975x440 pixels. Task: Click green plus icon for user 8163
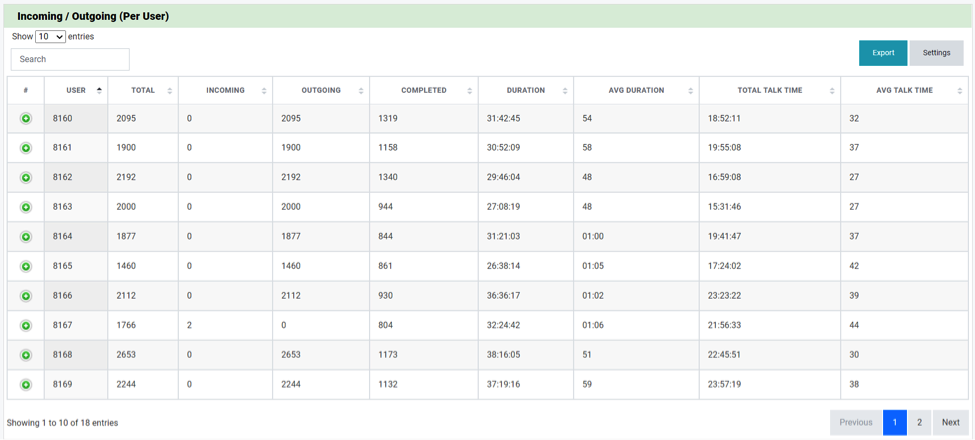pyautogui.click(x=26, y=207)
